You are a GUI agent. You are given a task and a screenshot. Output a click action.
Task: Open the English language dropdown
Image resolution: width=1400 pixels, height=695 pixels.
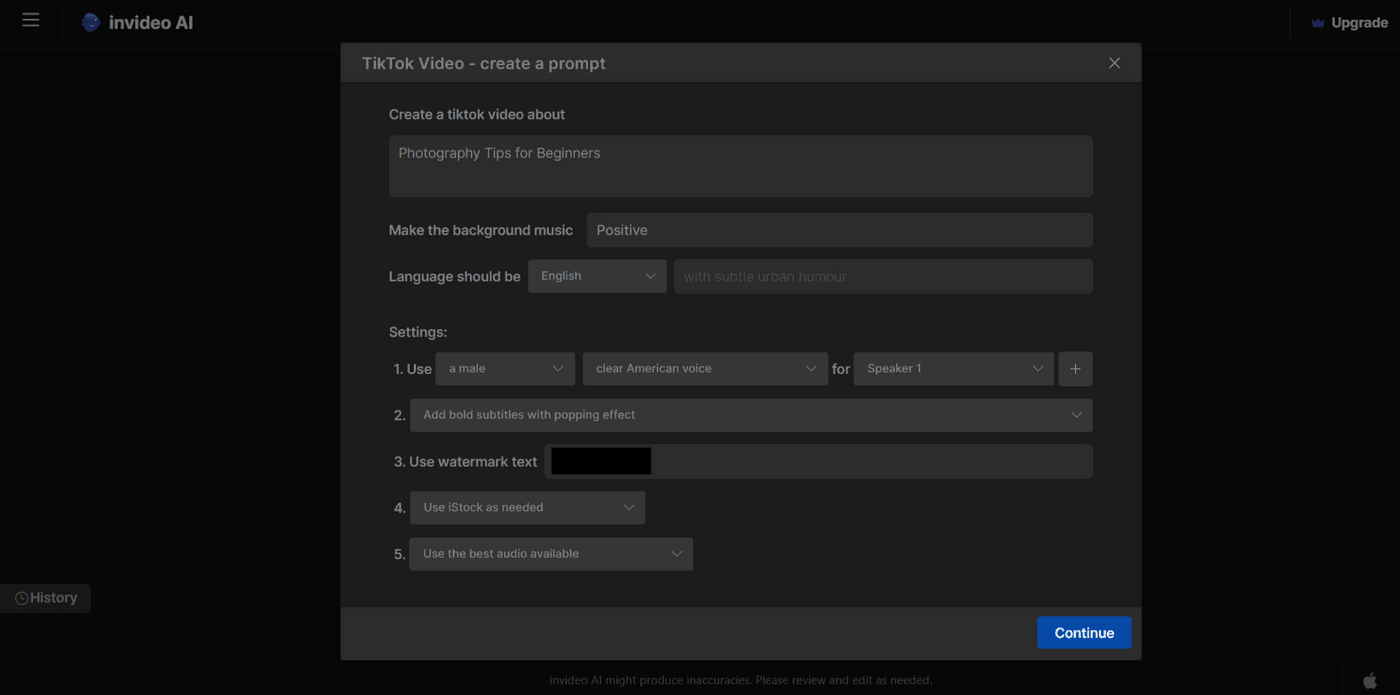click(x=597, y=275)
